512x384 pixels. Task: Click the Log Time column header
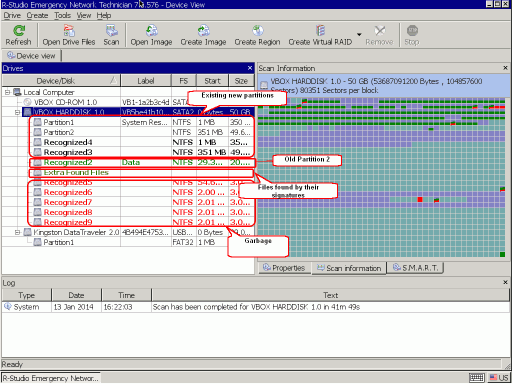[126, 295]
